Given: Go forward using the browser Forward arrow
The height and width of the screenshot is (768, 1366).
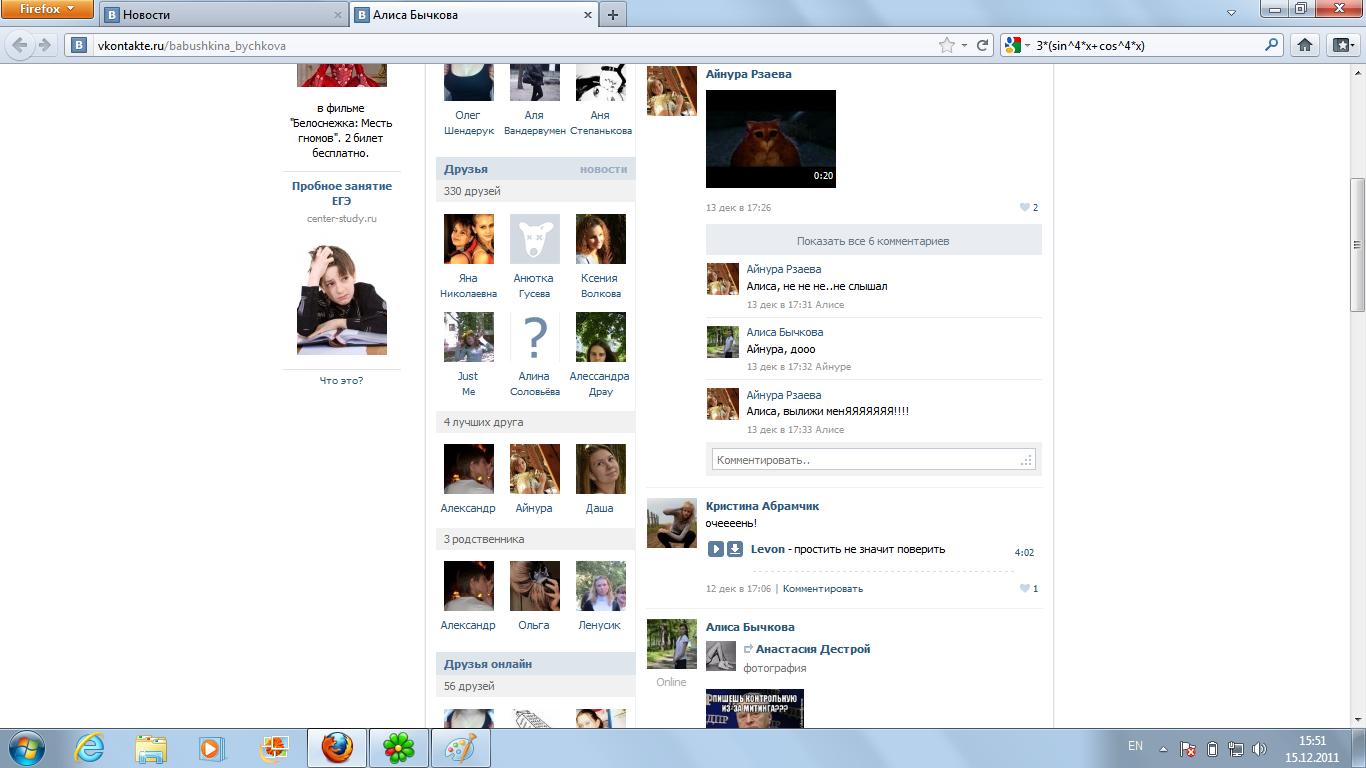Looking at the screenshot, I should [x=44, y=45].
